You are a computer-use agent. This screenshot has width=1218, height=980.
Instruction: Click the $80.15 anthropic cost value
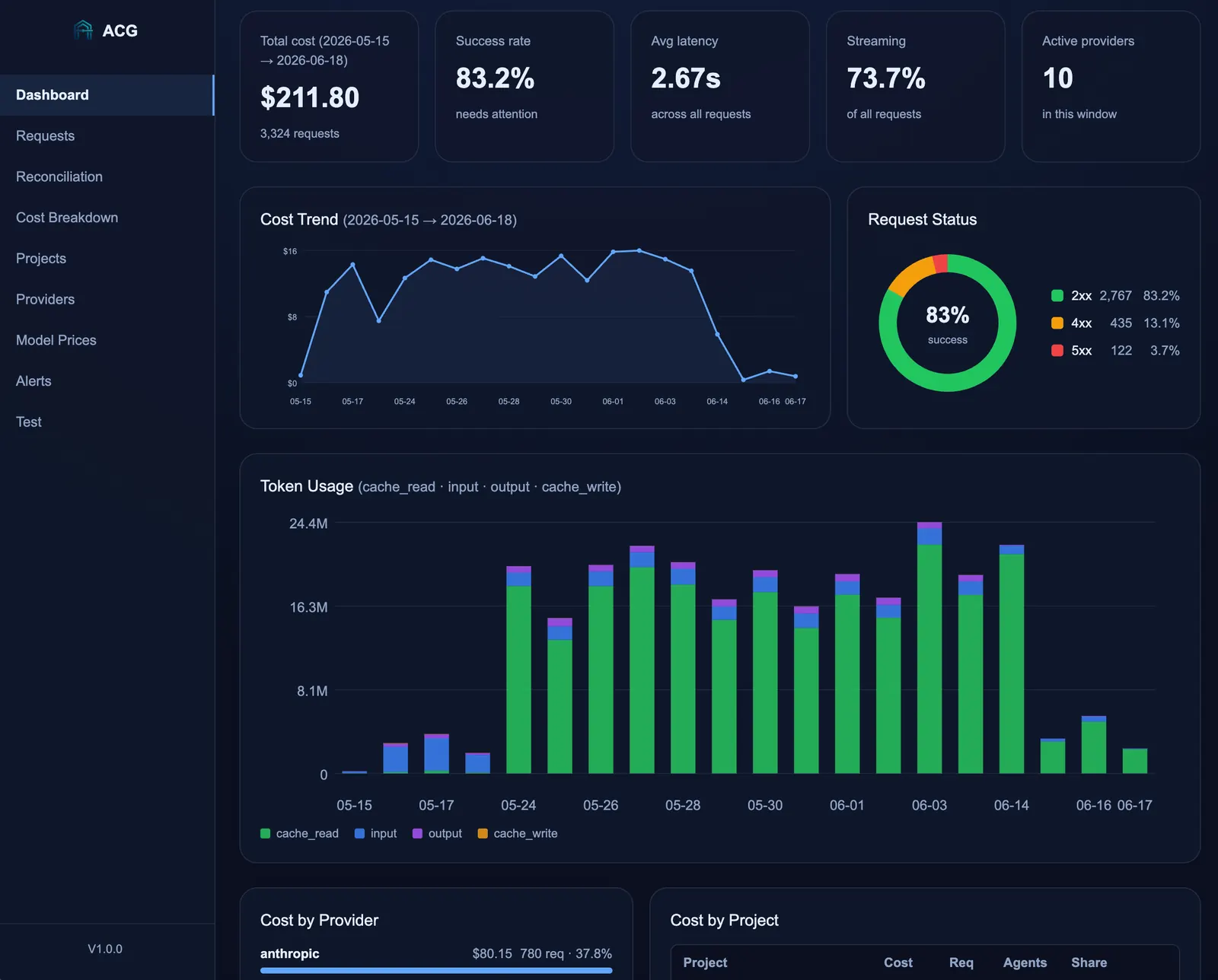[492, 953]
